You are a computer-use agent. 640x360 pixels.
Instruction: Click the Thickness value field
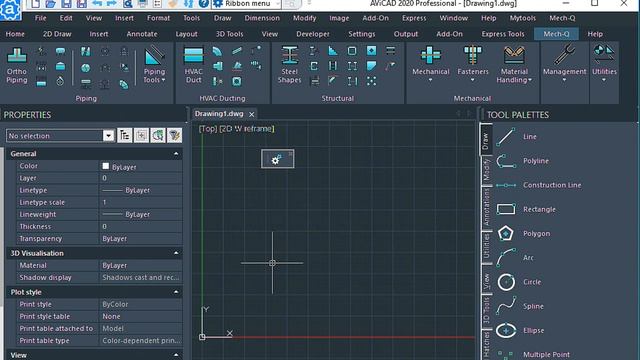coord(141,227)
